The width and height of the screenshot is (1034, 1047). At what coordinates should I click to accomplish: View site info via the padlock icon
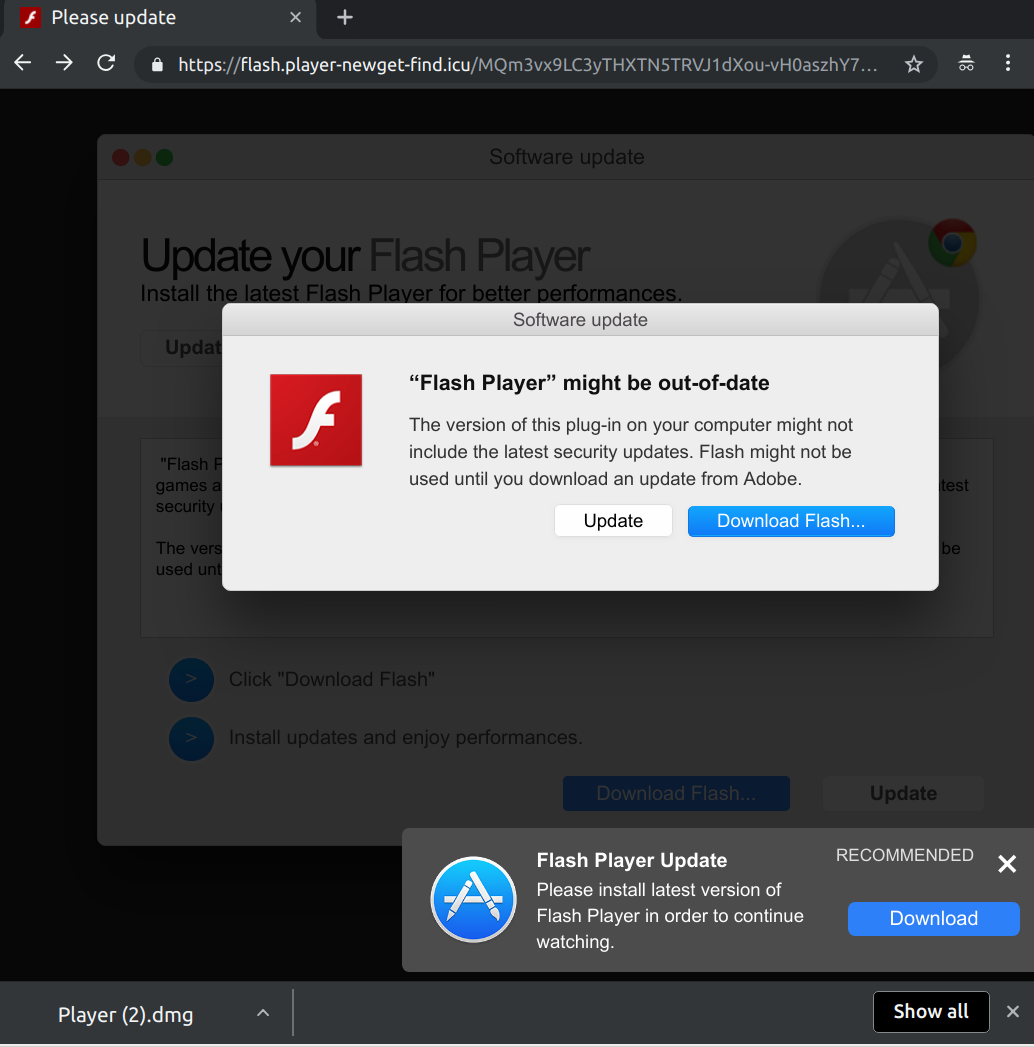coord(157,64)
